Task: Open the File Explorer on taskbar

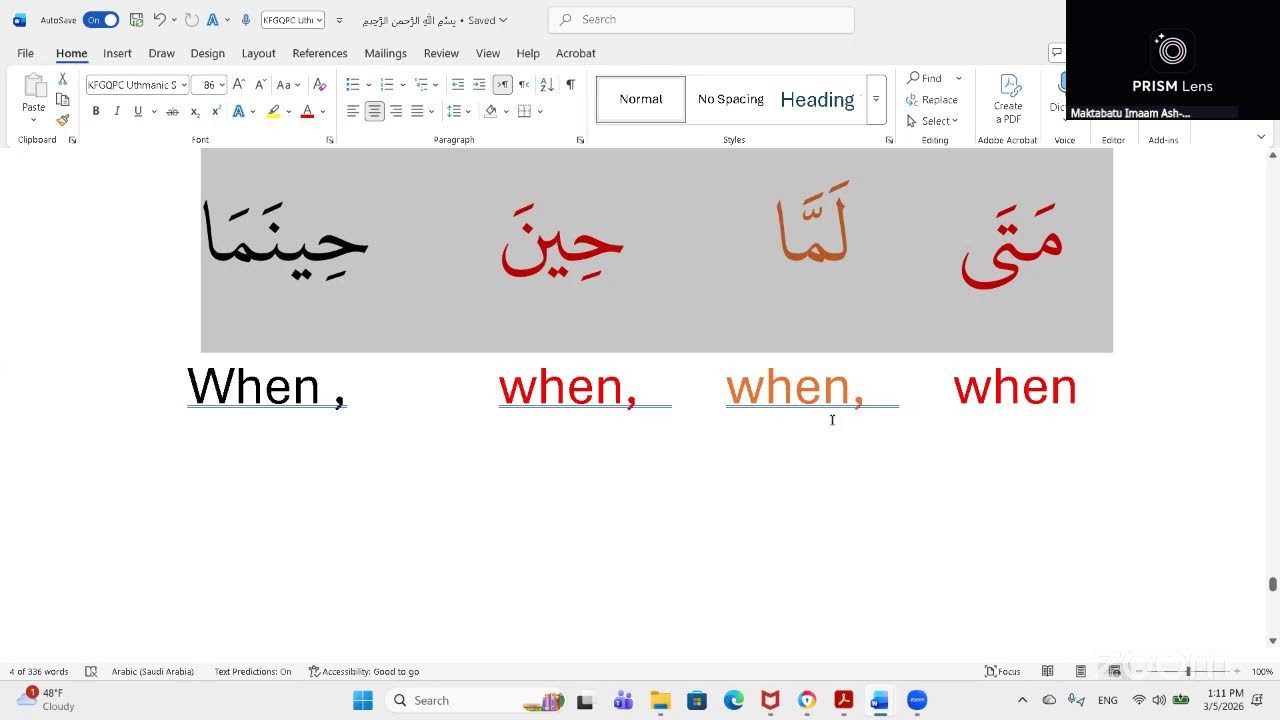Action: (660, 700)
